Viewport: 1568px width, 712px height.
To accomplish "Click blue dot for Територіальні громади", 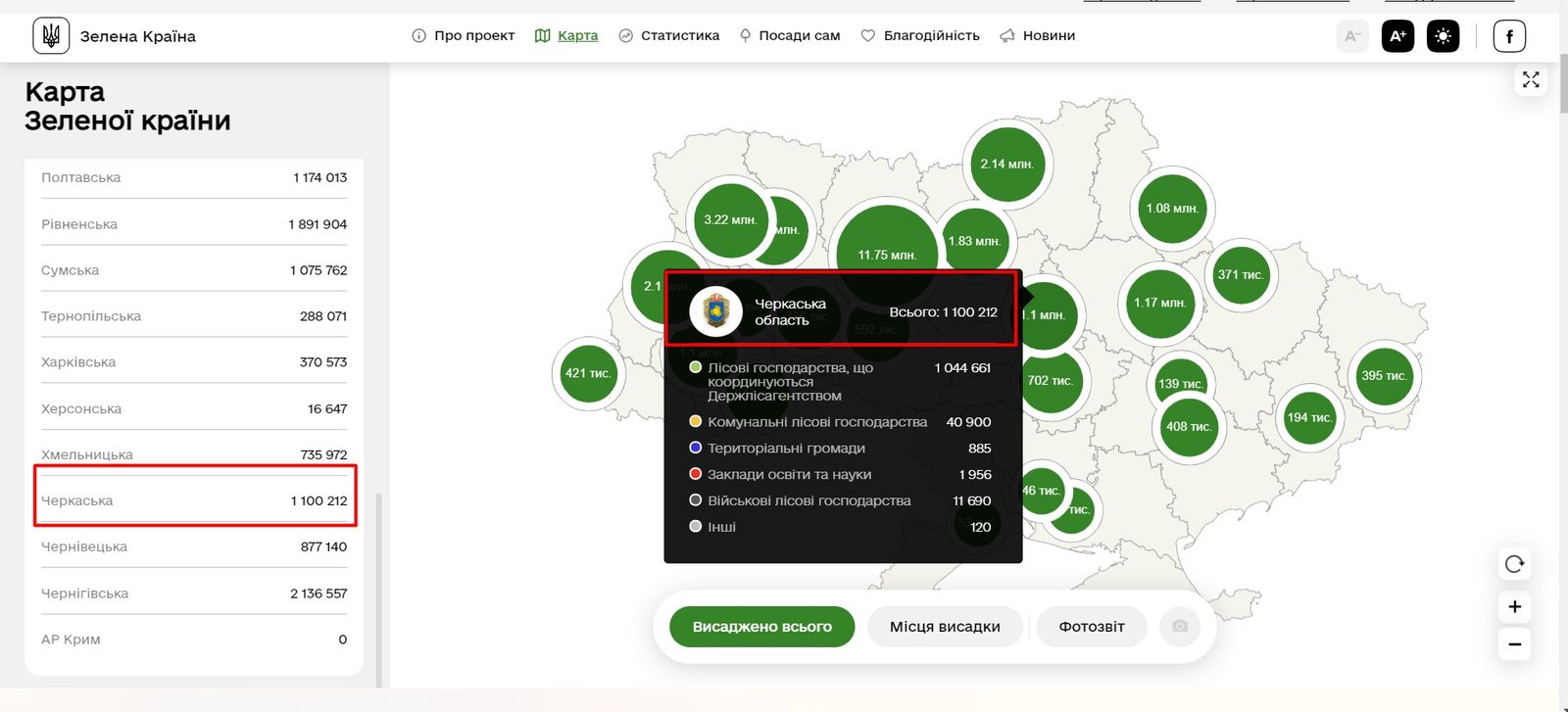I will click(696, 448).
